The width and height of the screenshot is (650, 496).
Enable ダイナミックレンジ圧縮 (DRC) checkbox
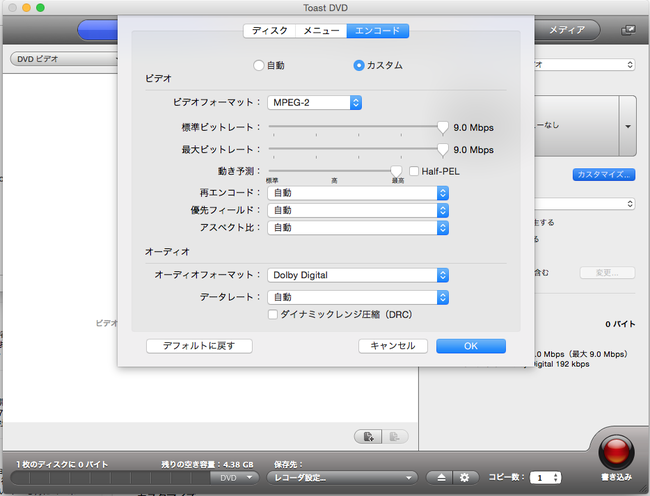(273, 315)
